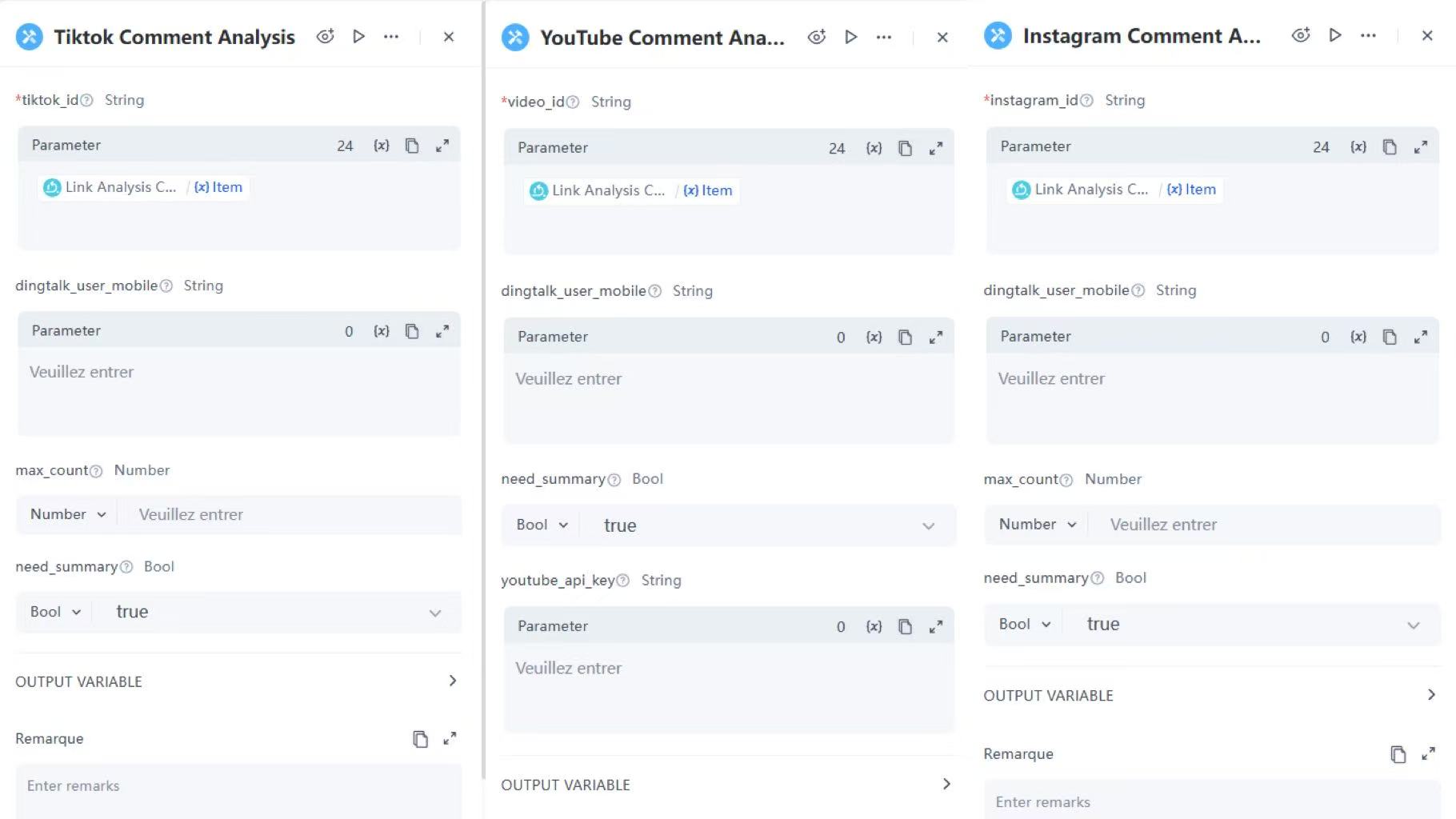Viewport: 1456px width, 819px height.
Task: Copy the Tiktok Remarque content
Action: [420, 739]
